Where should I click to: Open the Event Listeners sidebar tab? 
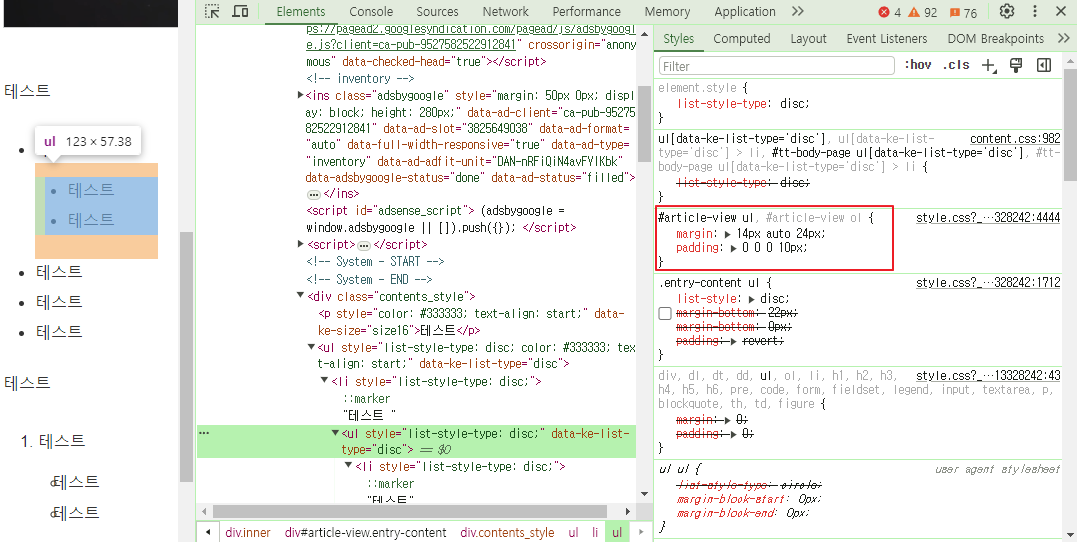[x=887, y=38]
